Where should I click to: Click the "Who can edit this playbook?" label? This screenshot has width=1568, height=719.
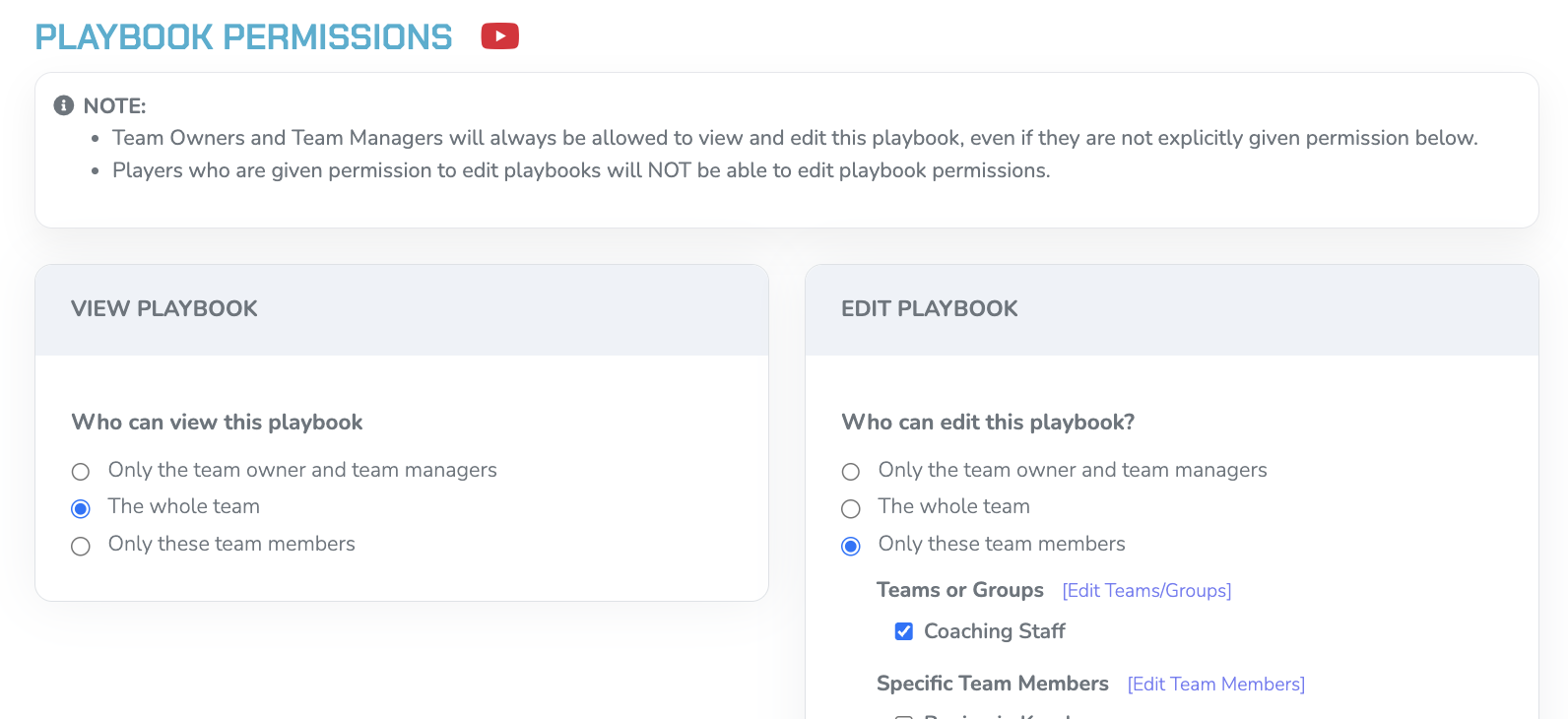point(988,423)
